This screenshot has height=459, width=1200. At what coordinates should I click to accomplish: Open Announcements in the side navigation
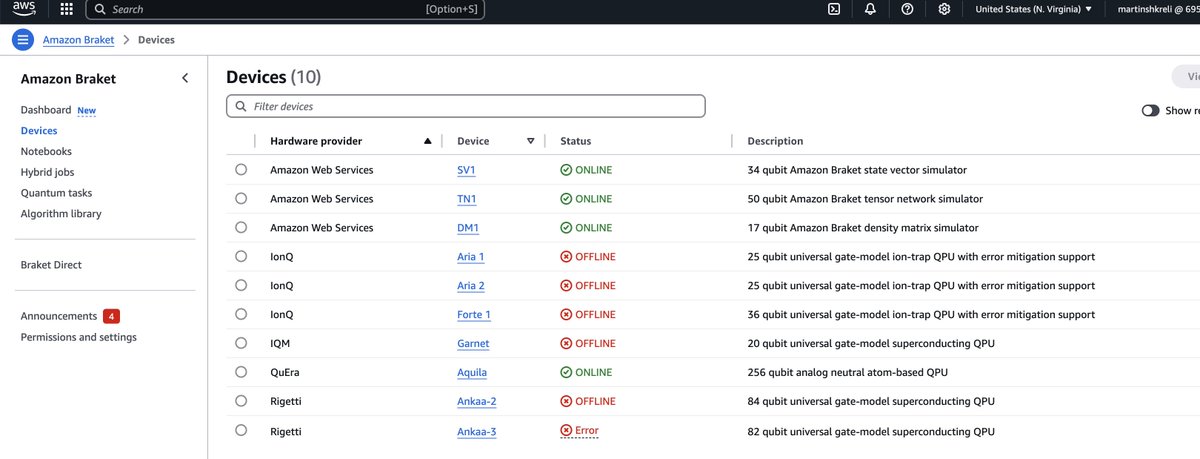click(59, 316)
